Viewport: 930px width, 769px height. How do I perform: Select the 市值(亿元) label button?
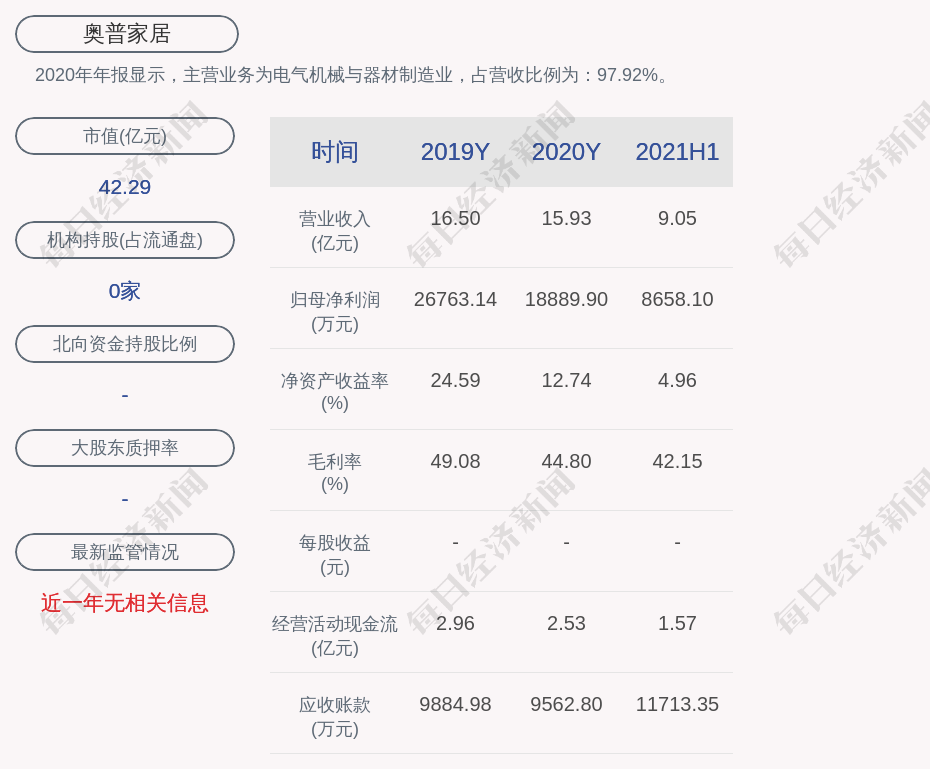click(x=125, y=136)
